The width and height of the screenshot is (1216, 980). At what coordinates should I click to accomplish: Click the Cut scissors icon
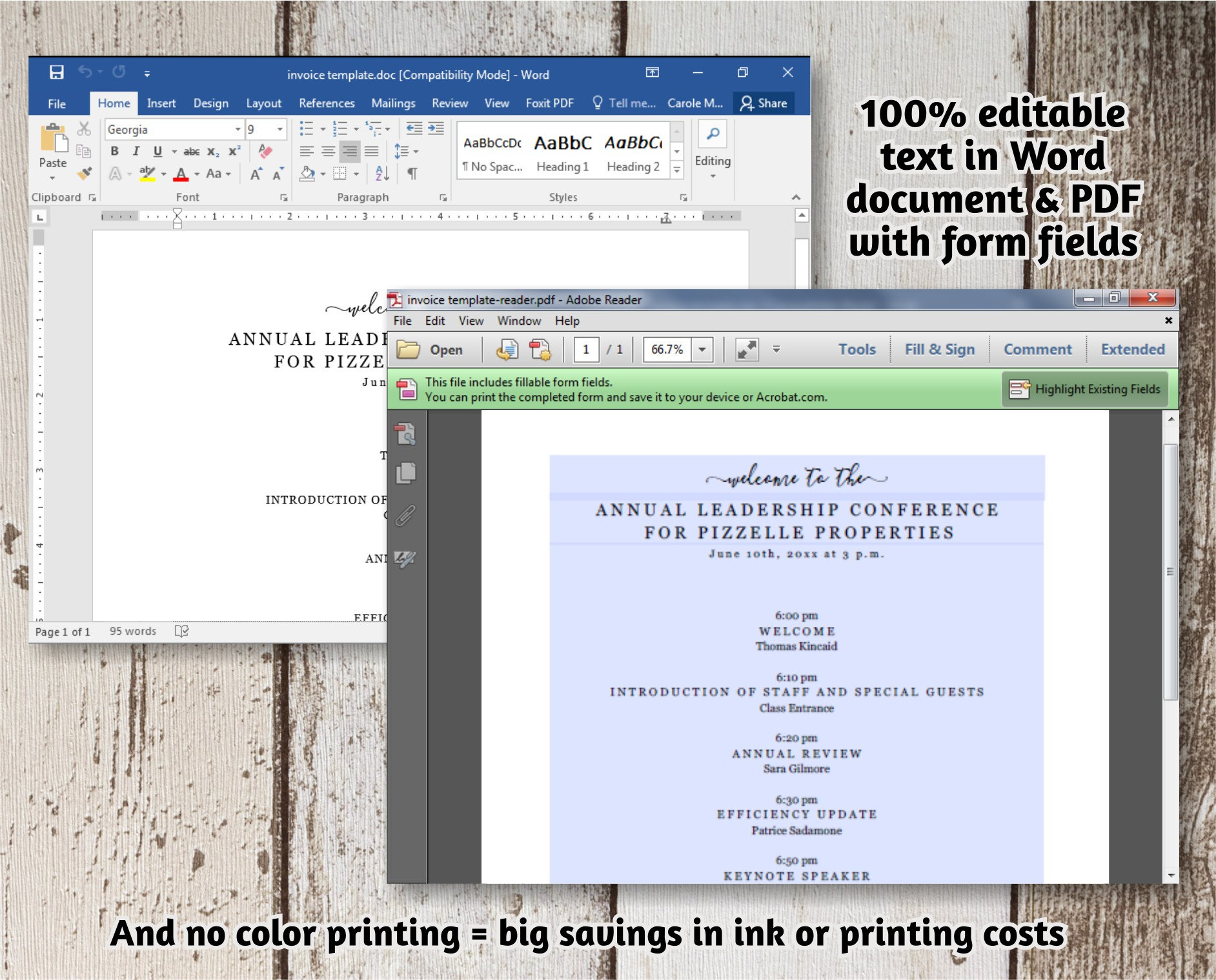tap(84, 128)
